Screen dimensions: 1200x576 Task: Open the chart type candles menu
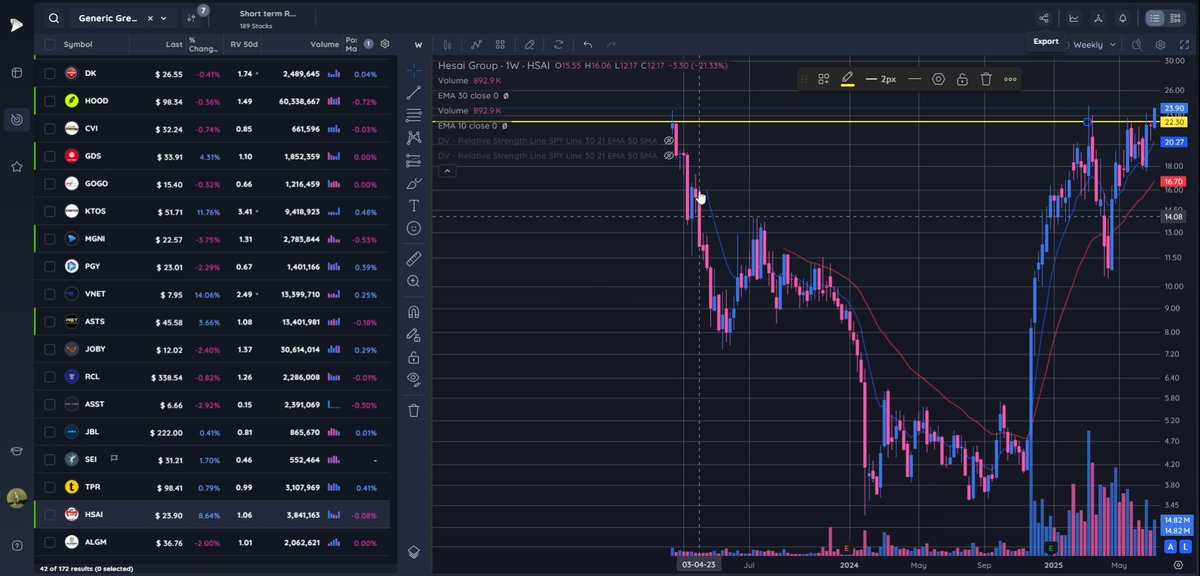tap(447, 44)
